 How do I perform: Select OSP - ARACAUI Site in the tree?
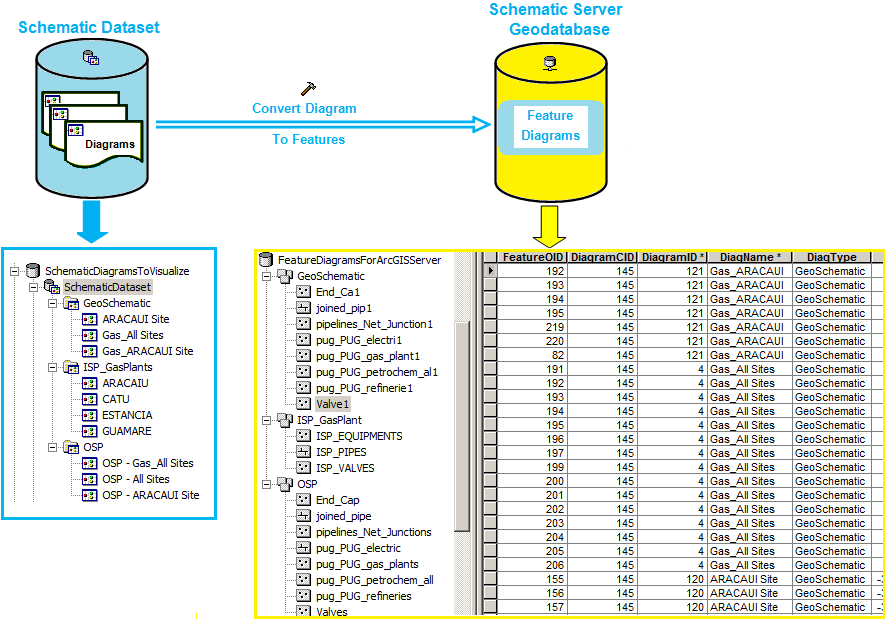tap(150, 495)
